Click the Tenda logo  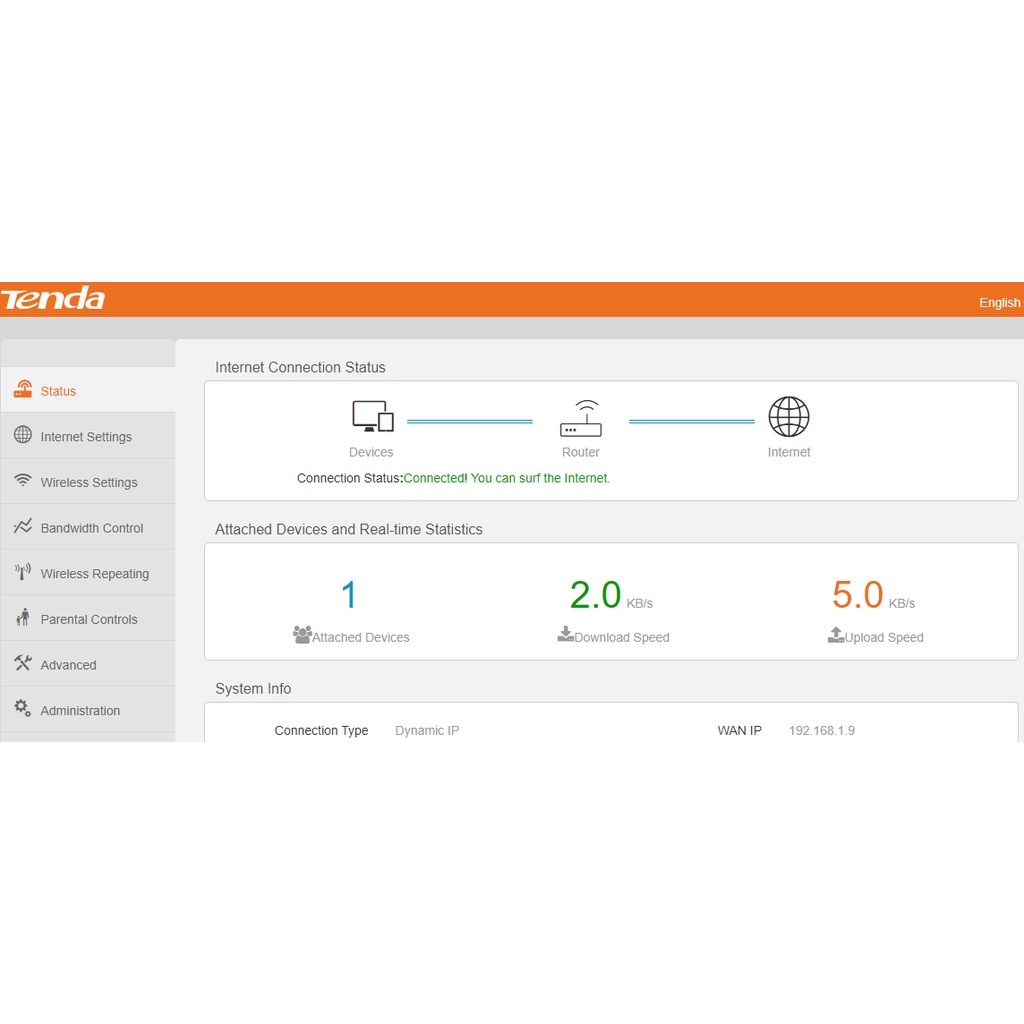pyautogui.click(x=53, y=299)
